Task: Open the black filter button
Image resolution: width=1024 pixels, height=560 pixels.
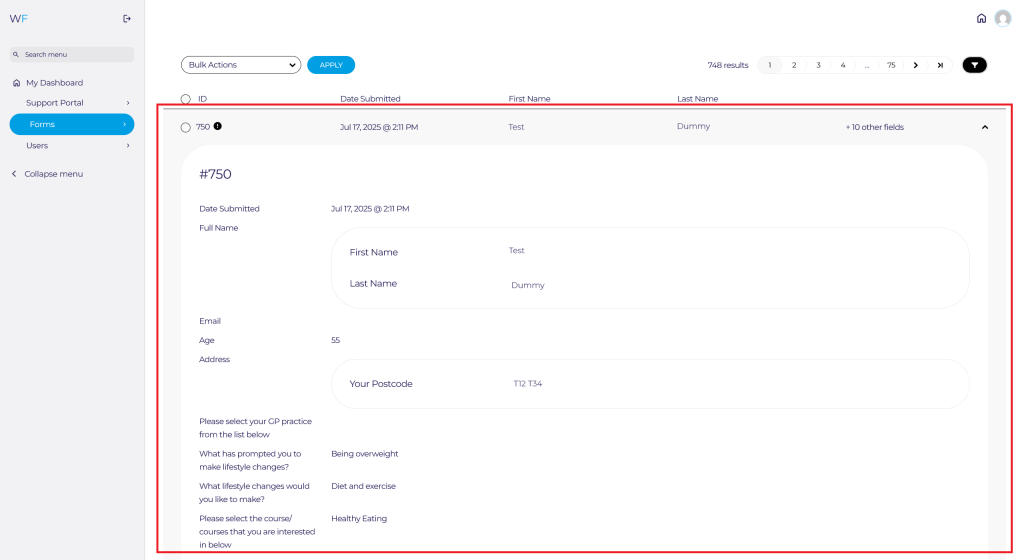Action: point(974,65)
